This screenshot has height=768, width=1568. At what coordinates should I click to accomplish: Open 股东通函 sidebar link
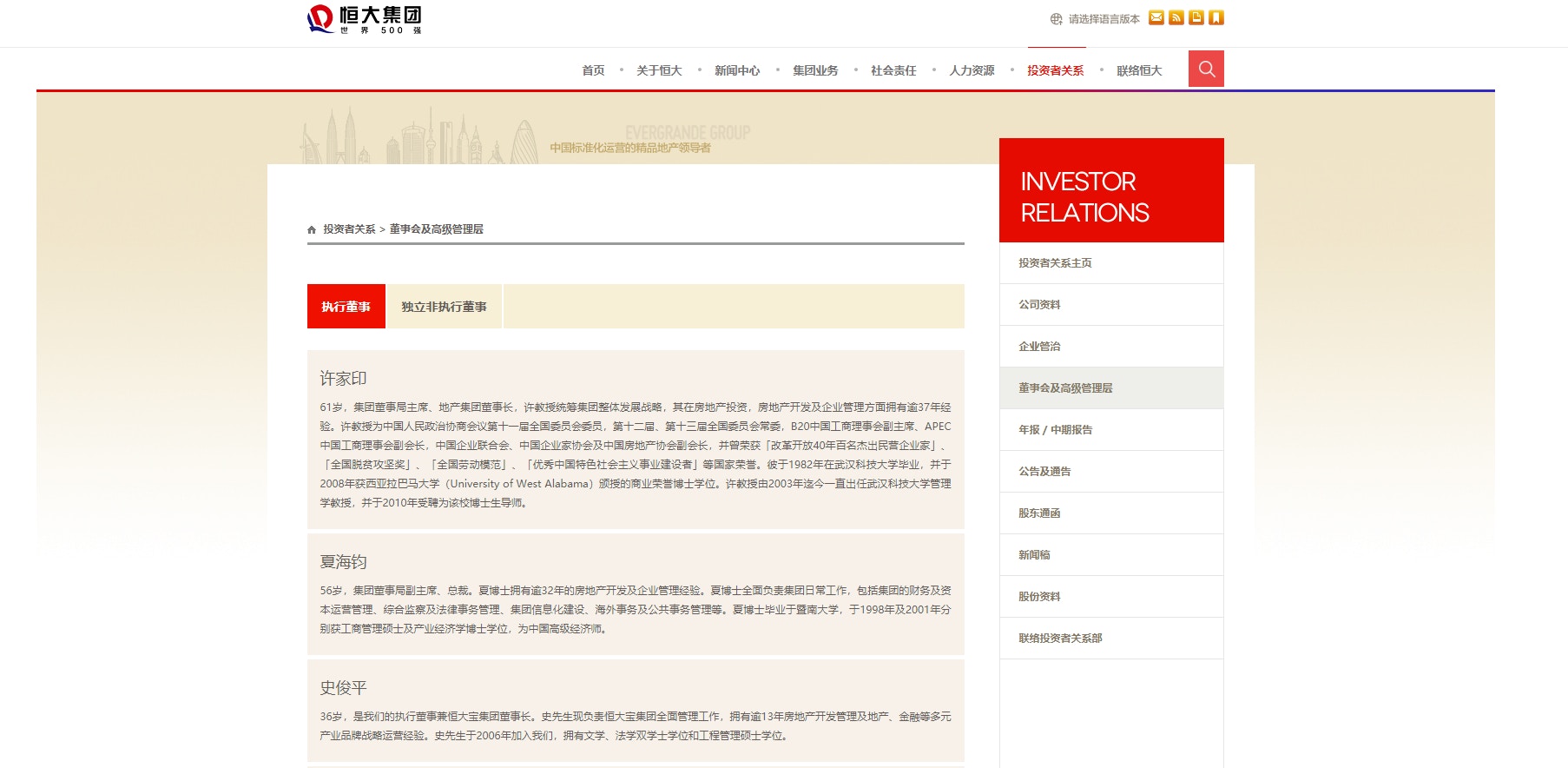[x=1111, y=513]
